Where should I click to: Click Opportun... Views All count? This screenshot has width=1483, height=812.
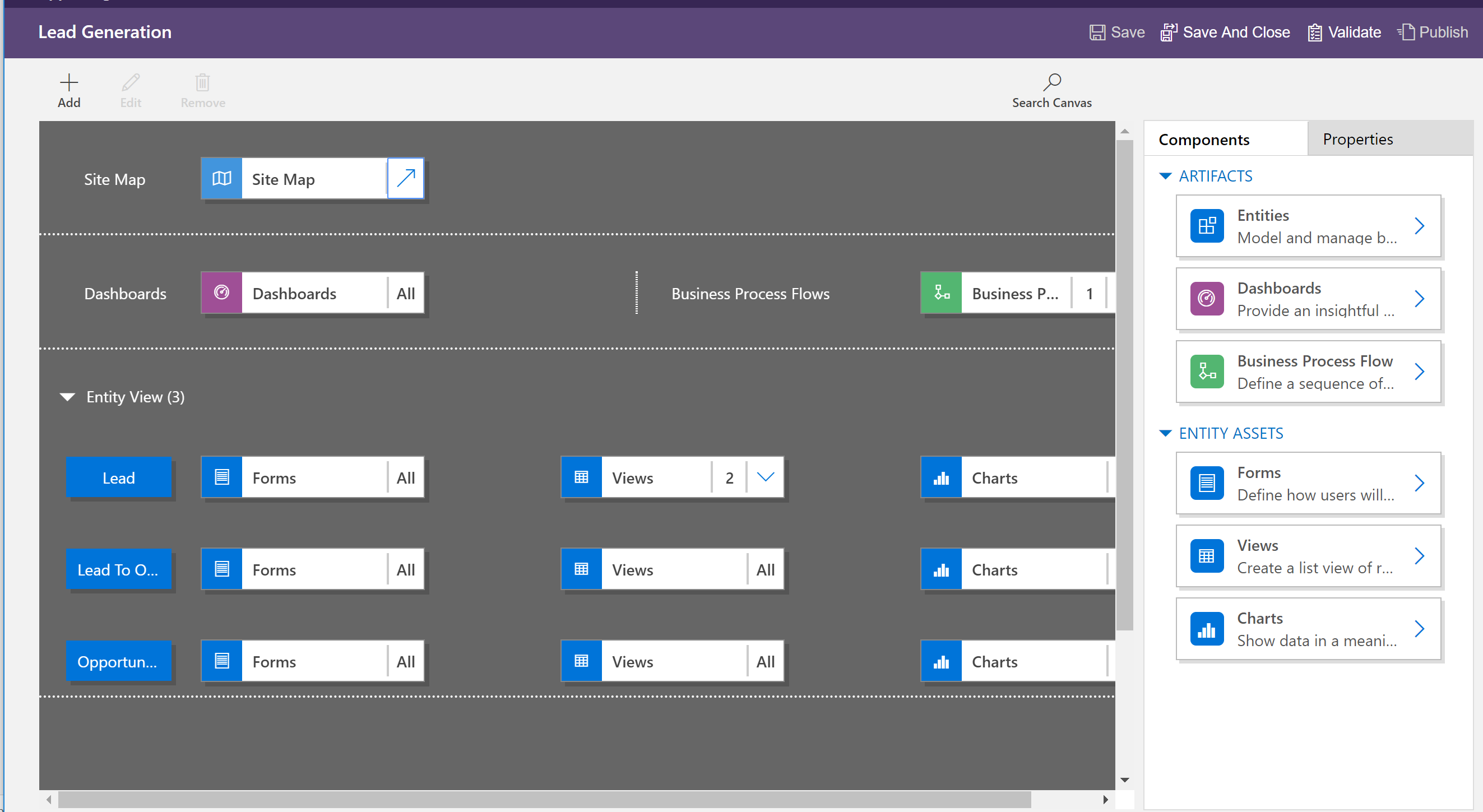(765, 661)
